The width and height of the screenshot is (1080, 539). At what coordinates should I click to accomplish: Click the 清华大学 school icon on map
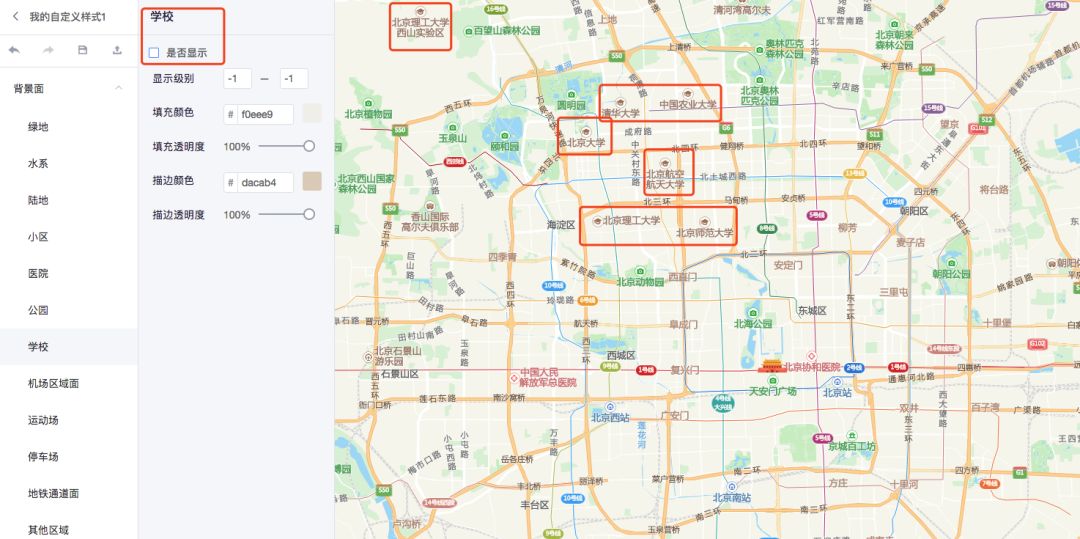[x=620, y=102]
